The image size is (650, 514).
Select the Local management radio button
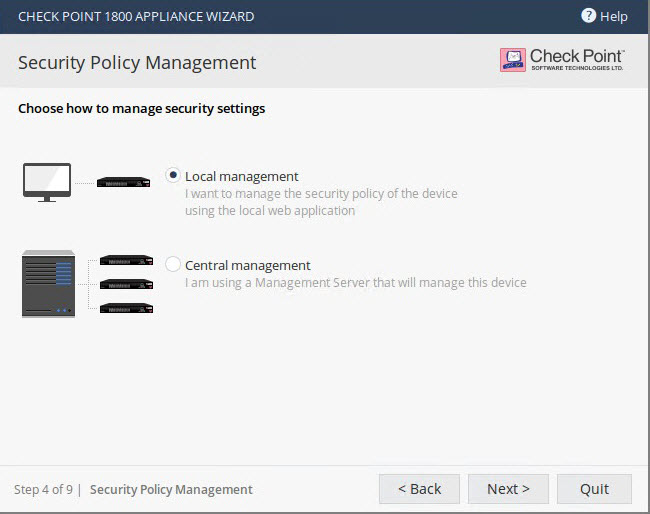[173, 175]
